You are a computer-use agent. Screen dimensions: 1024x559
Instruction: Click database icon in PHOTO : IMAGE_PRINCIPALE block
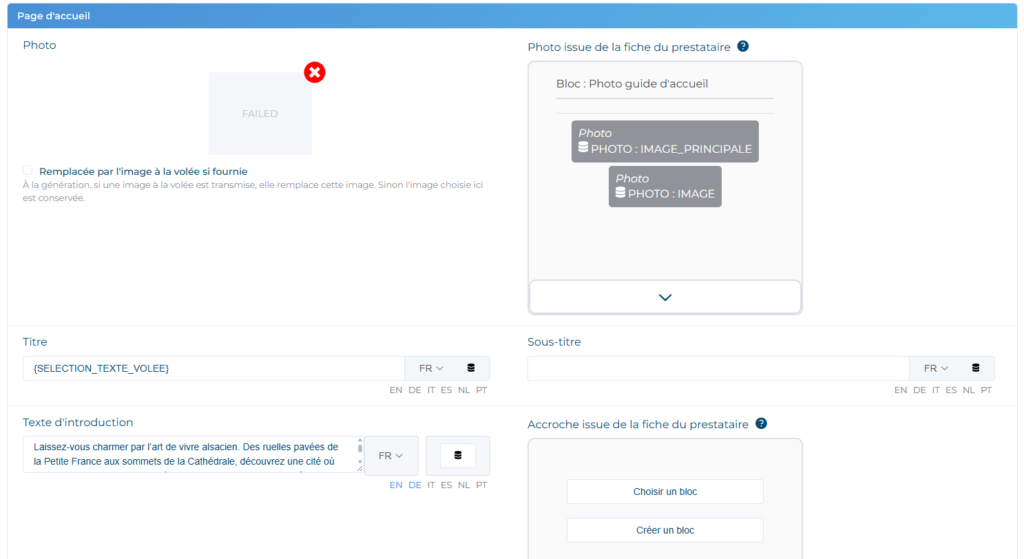[583, 147]
